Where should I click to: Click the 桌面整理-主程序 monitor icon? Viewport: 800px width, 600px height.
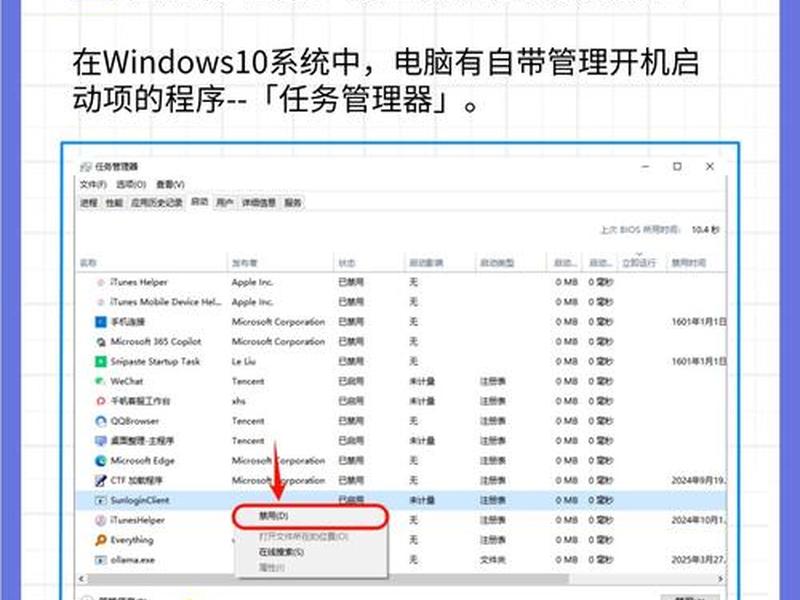click(101, 441)
